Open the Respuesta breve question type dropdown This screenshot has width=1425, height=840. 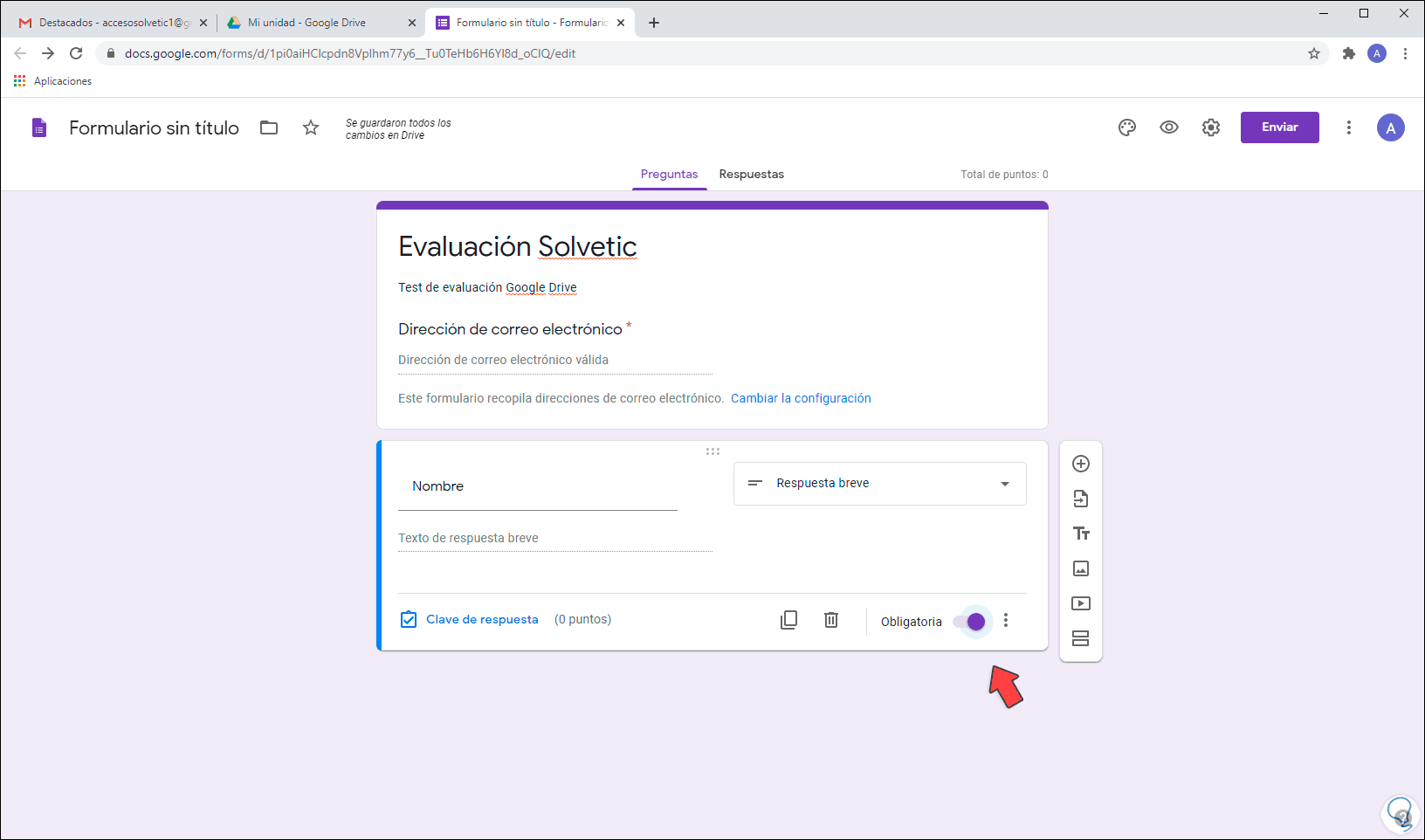[x=880, y=484]
